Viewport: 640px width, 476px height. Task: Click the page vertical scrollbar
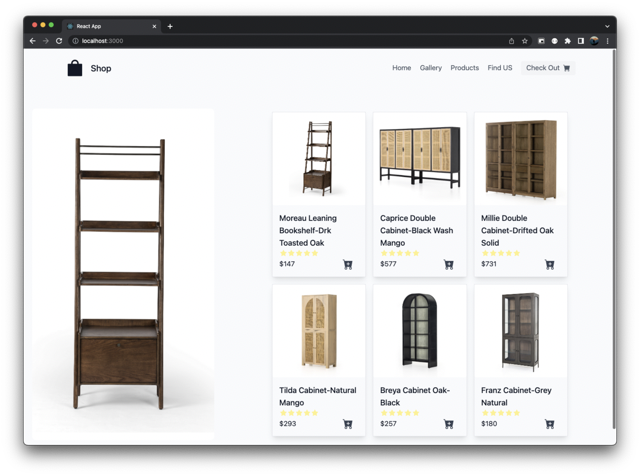614,239
